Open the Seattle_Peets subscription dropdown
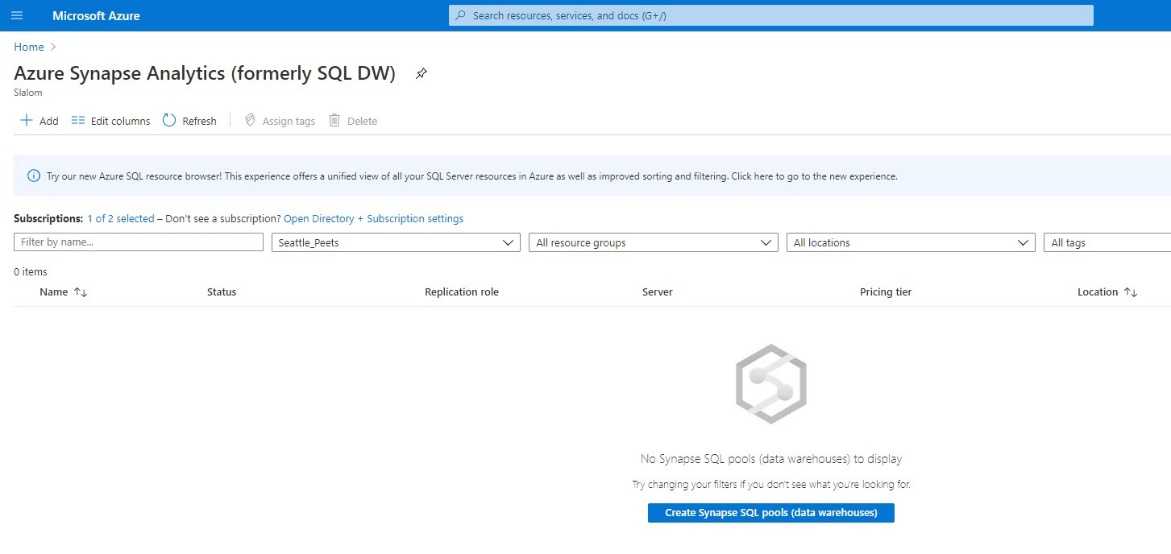 [x=396, y=243]
